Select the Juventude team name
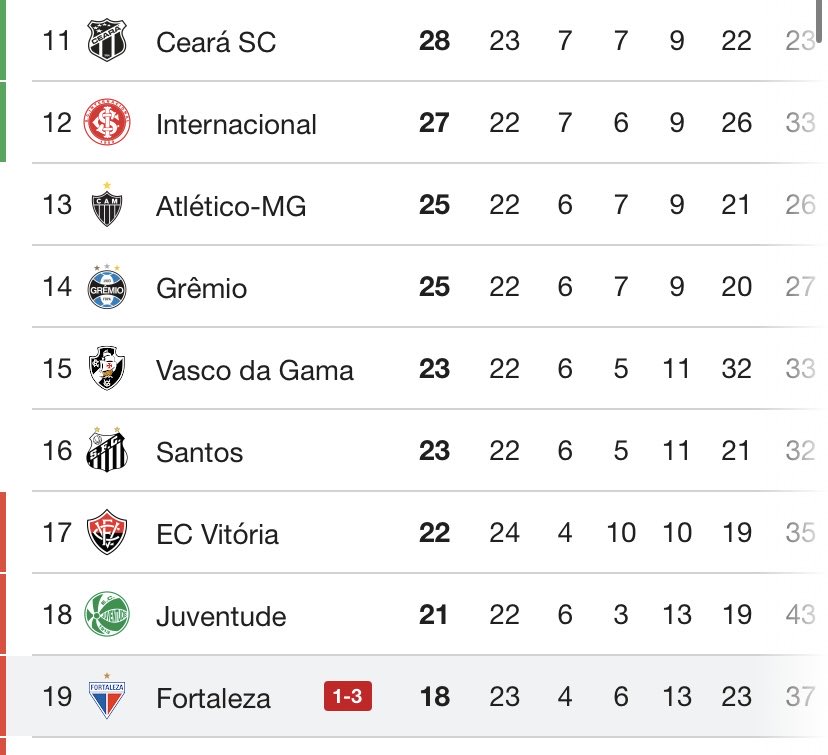Screen dimensions: 828x755 (221, 616)
